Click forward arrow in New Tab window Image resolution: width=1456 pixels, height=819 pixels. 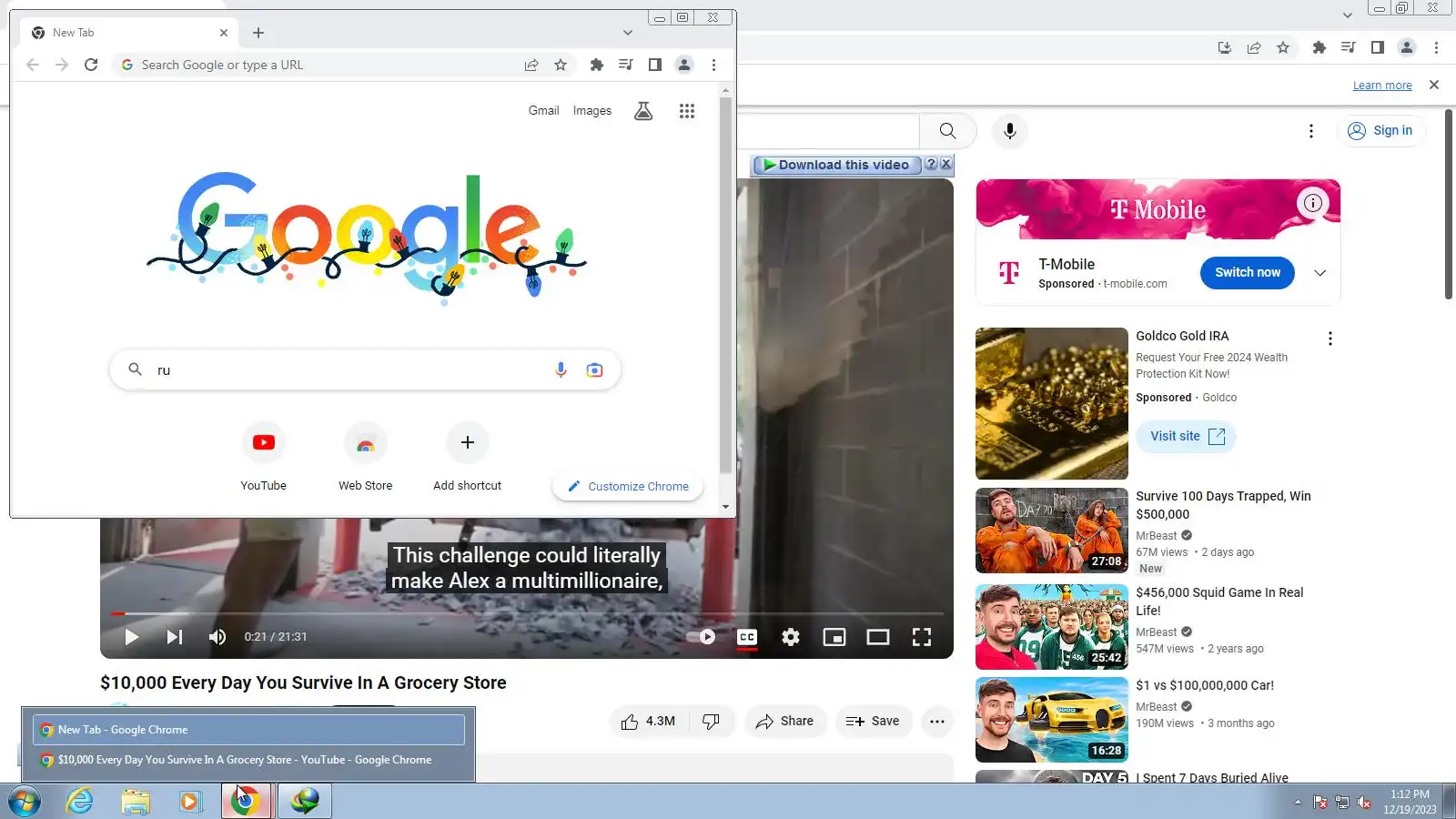coord(62,65)
